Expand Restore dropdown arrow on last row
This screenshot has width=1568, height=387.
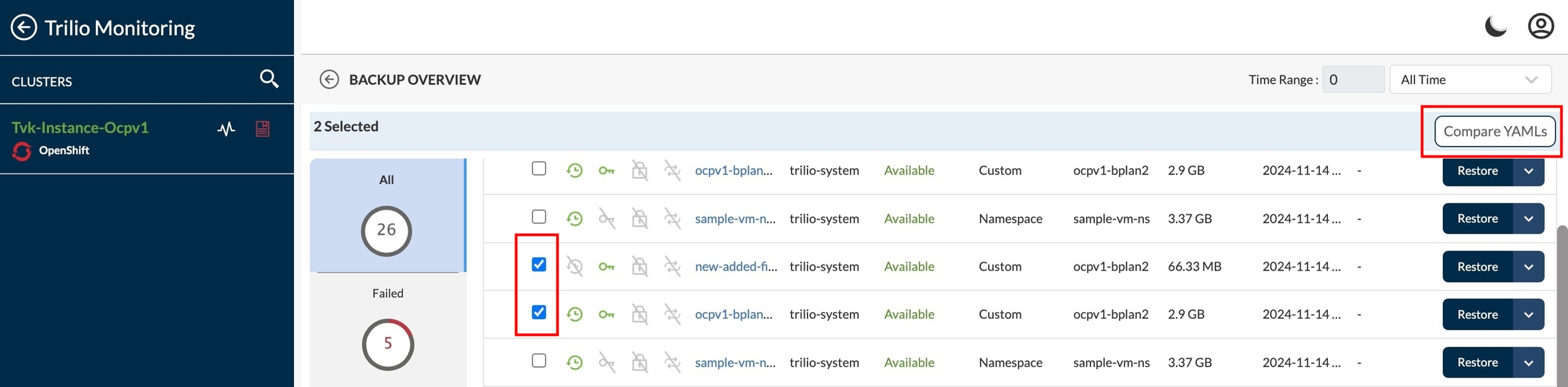pyautogui.click(x=1529, y=363)
